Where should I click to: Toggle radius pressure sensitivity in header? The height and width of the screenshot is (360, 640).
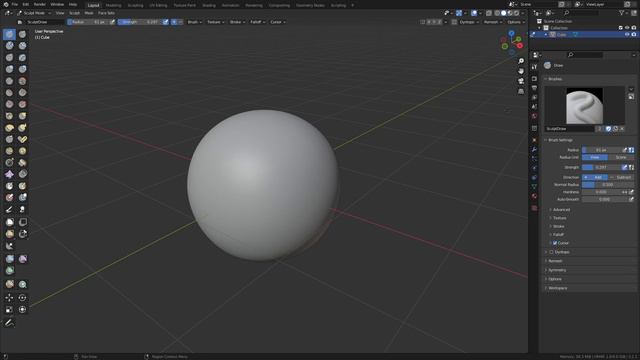(112, 22)
